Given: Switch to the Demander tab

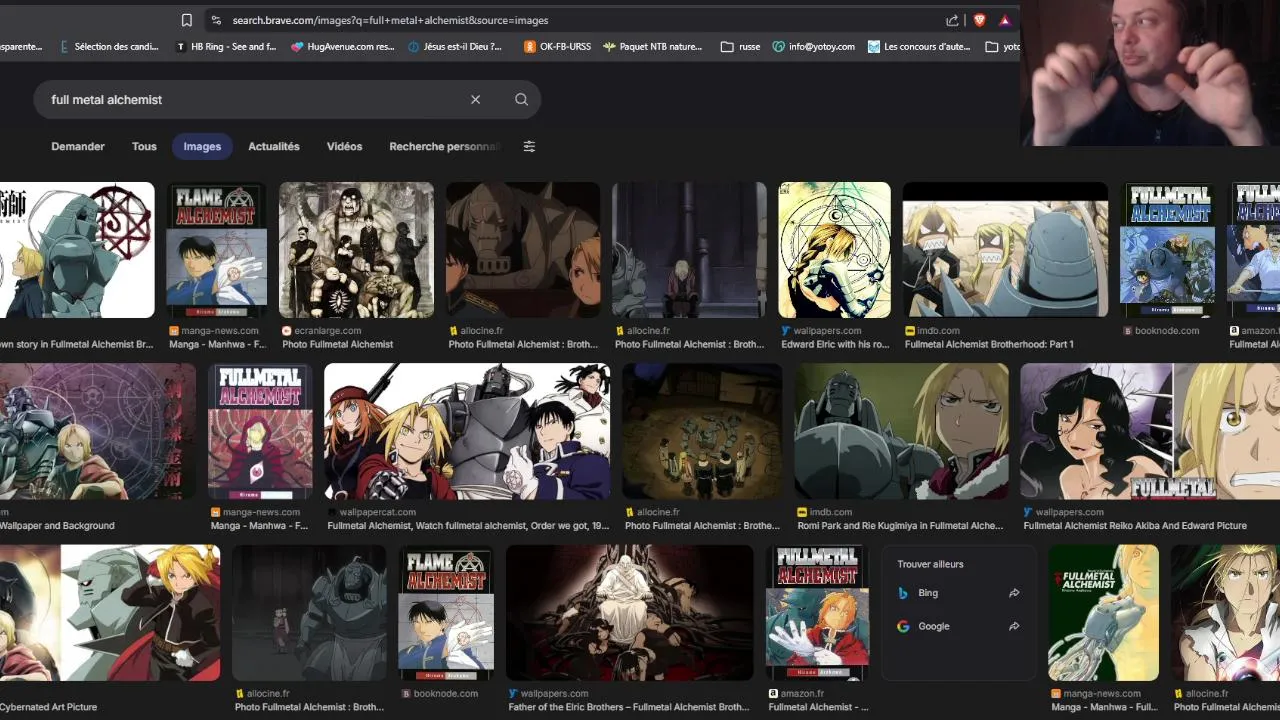Looking at the screenshot, I should (78, 146).
